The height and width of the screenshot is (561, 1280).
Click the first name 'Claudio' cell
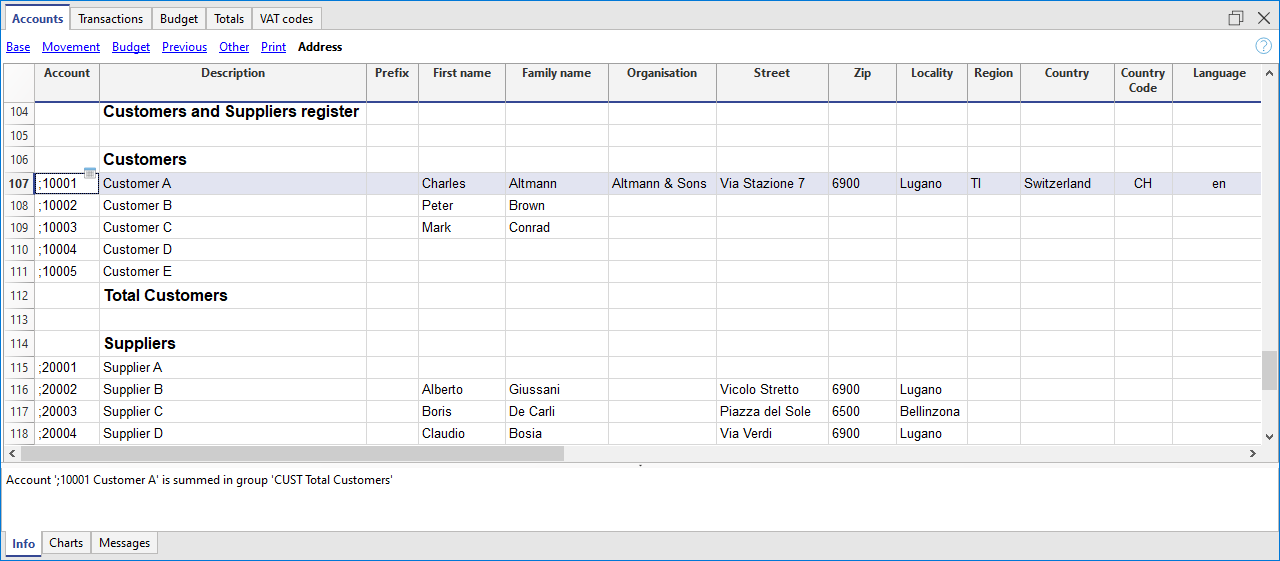(x=462, y=433)
